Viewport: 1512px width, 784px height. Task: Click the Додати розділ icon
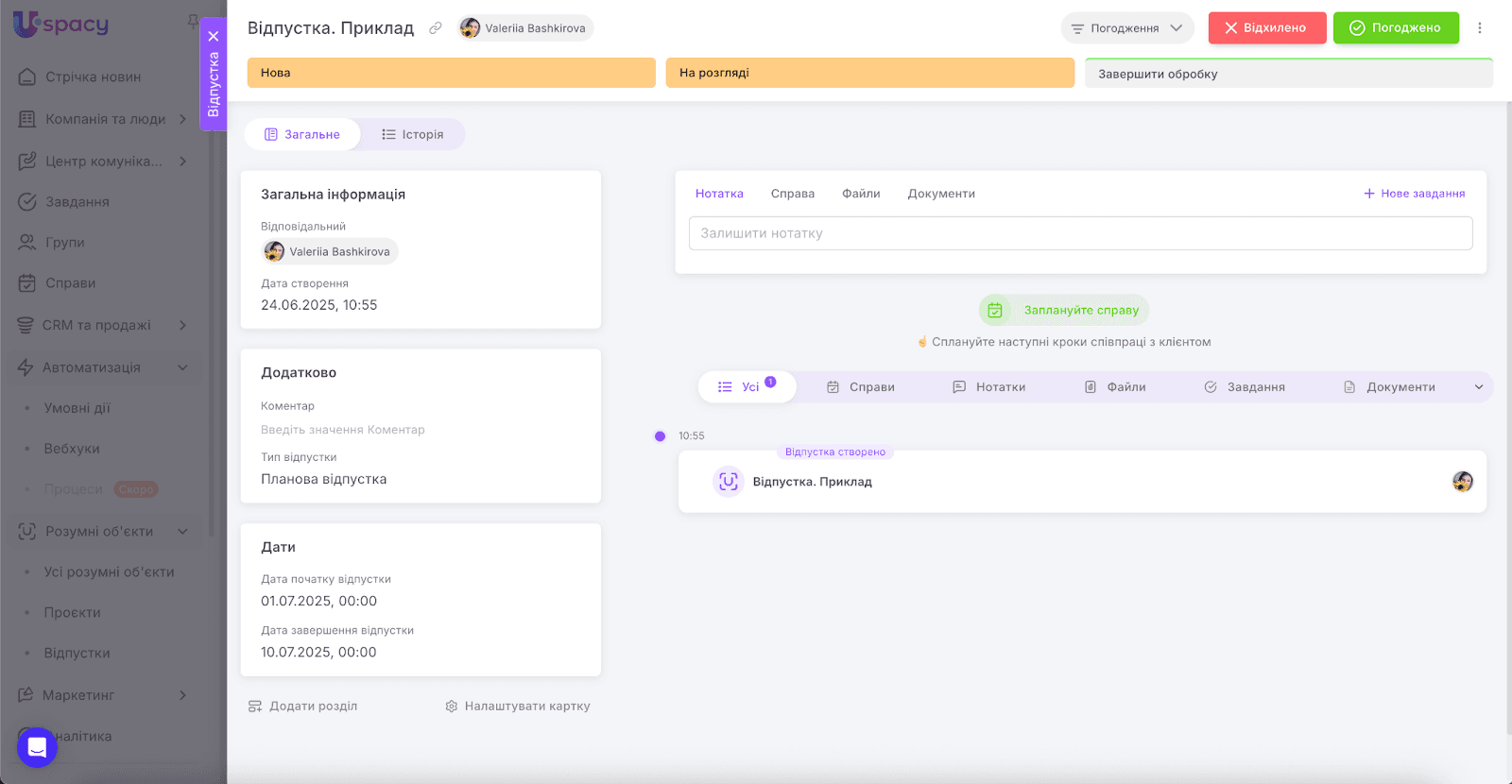[255, 707]
